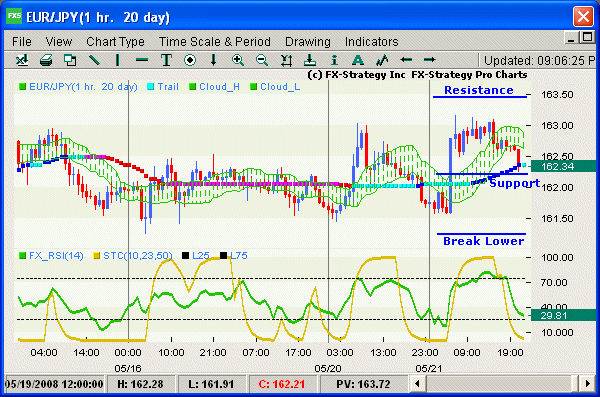Click the green info 'i' icon
Screen dimensions: 600x397
click(x=334, y=60)
